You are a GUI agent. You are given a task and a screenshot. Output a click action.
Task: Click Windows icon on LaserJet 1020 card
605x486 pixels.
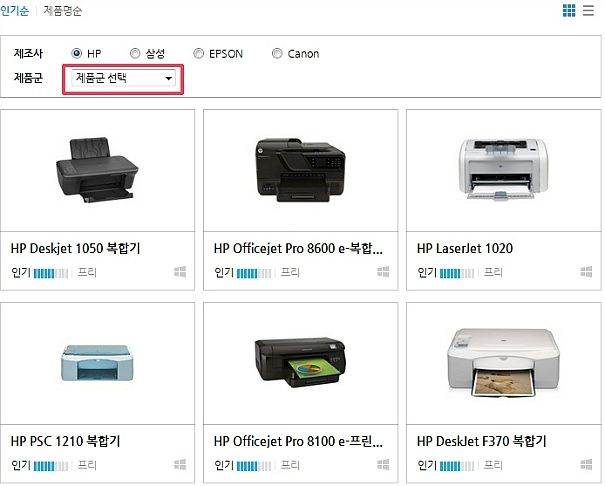586,272
